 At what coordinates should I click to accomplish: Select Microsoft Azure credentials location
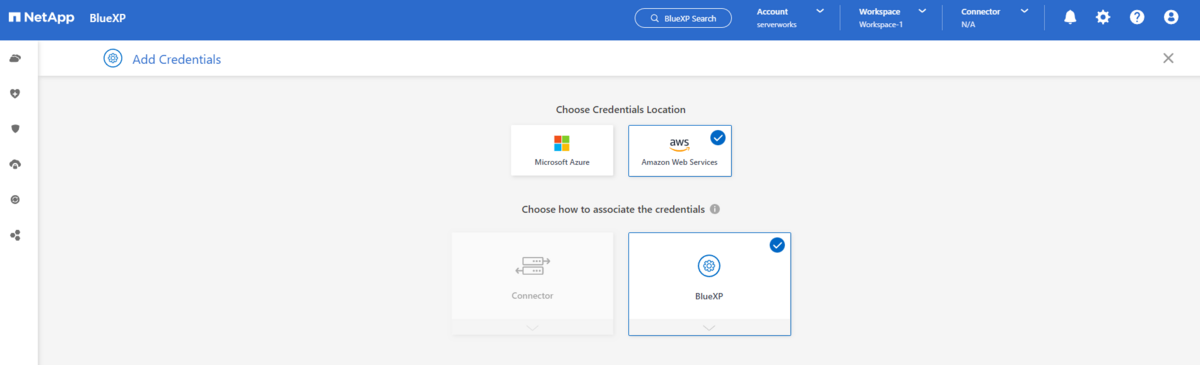pos(562,150)
